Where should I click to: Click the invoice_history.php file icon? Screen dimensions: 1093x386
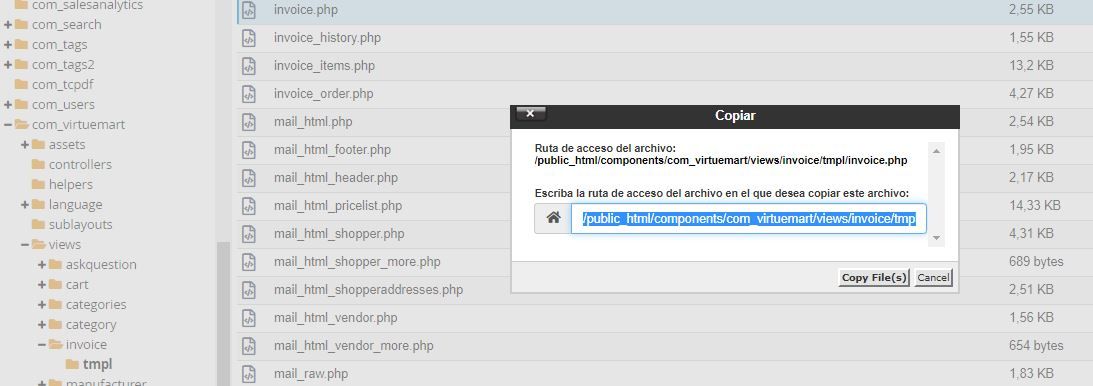pos(249,38)
